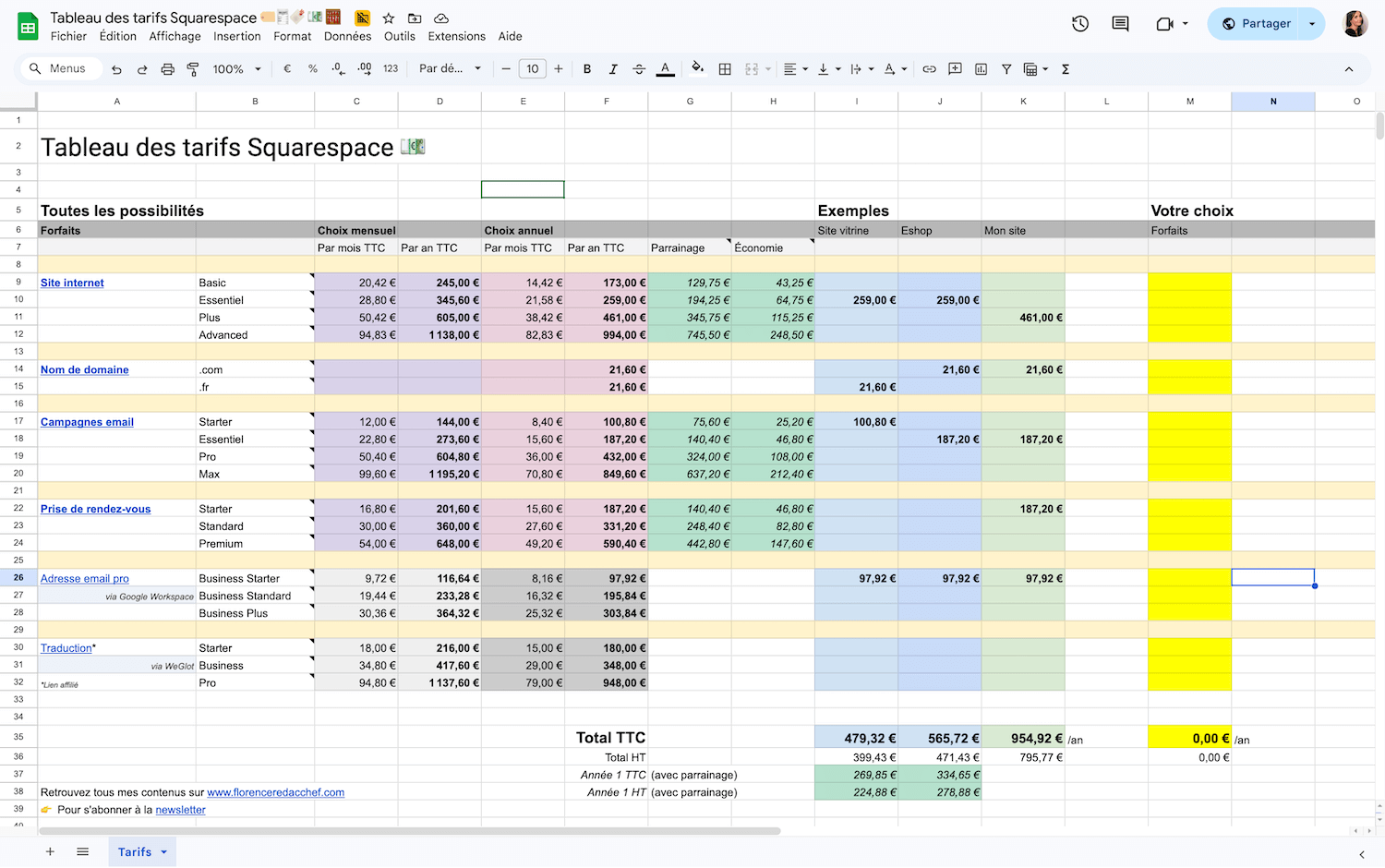The height and width of the screenshot is (868, 1385).
Task: Follow the www.florenceredacchef.com link
Action: click(275, 792)
